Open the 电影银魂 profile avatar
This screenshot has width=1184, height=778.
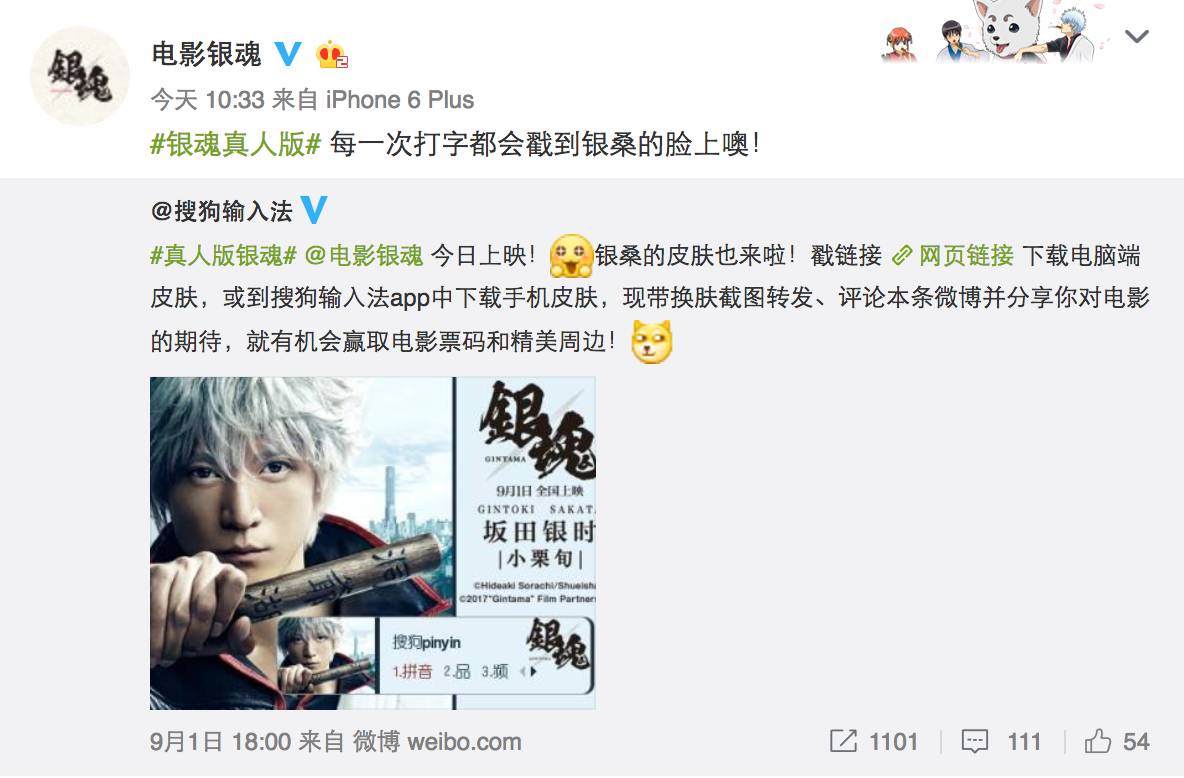coord(79,76)
